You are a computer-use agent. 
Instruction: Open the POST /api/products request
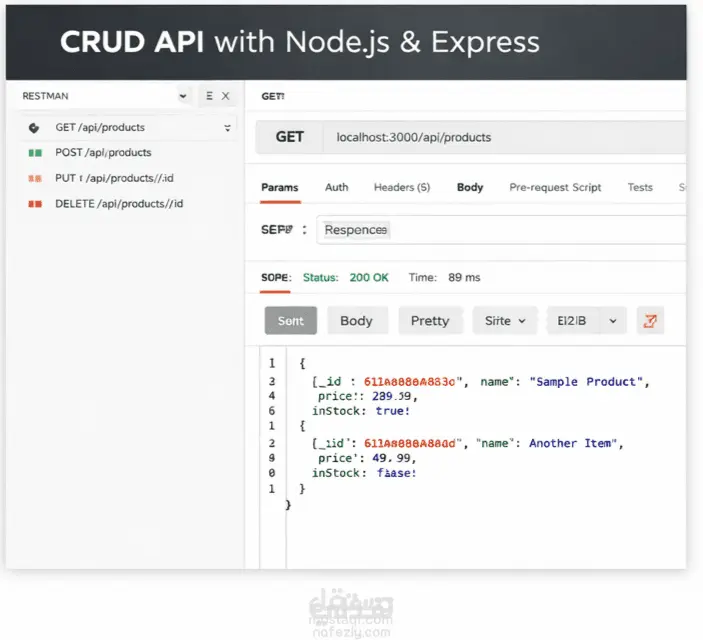pyautogui.click(x=103, y=152)
